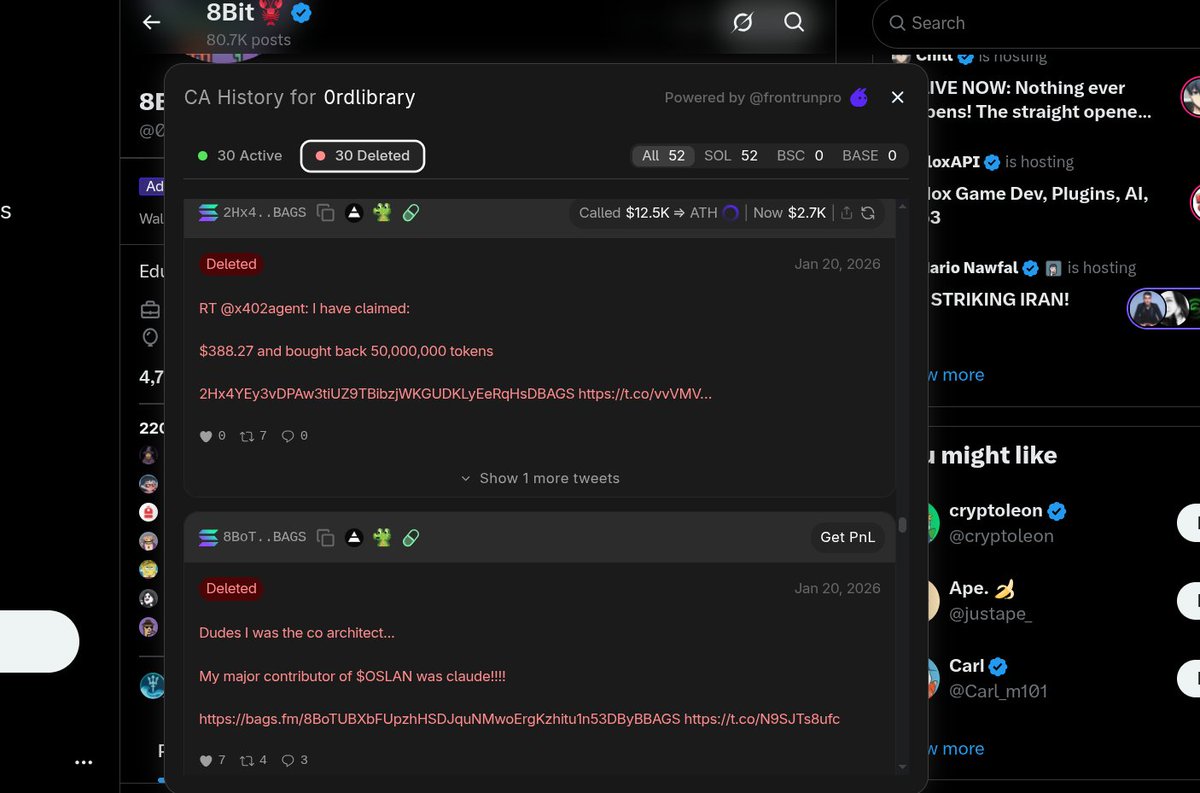Copy the 2Hx4..BAGS contract address
Image resolution: width=1200 pixels, height=793 pixels.
point(325,212)
